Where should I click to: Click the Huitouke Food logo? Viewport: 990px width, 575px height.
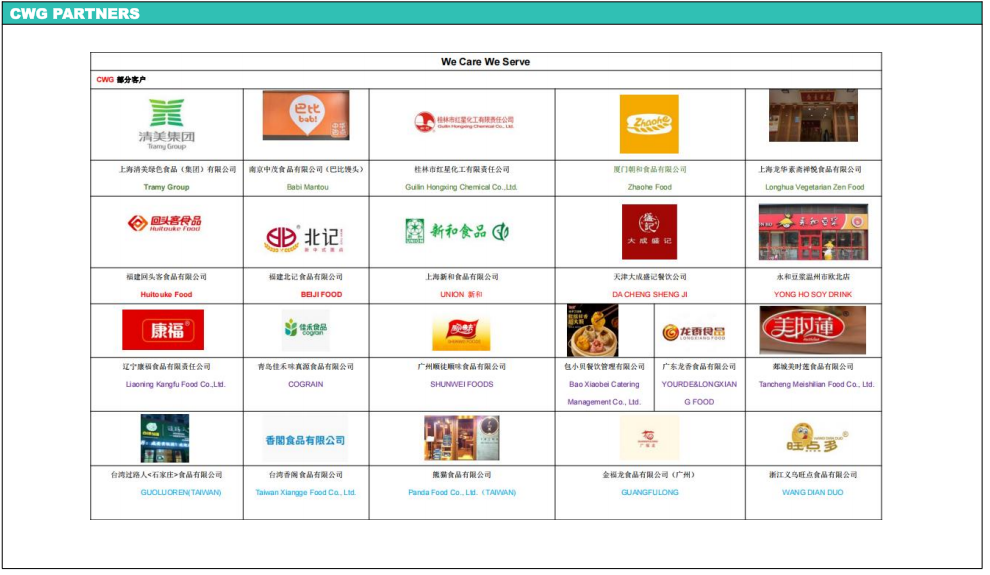tap(165, 223)
